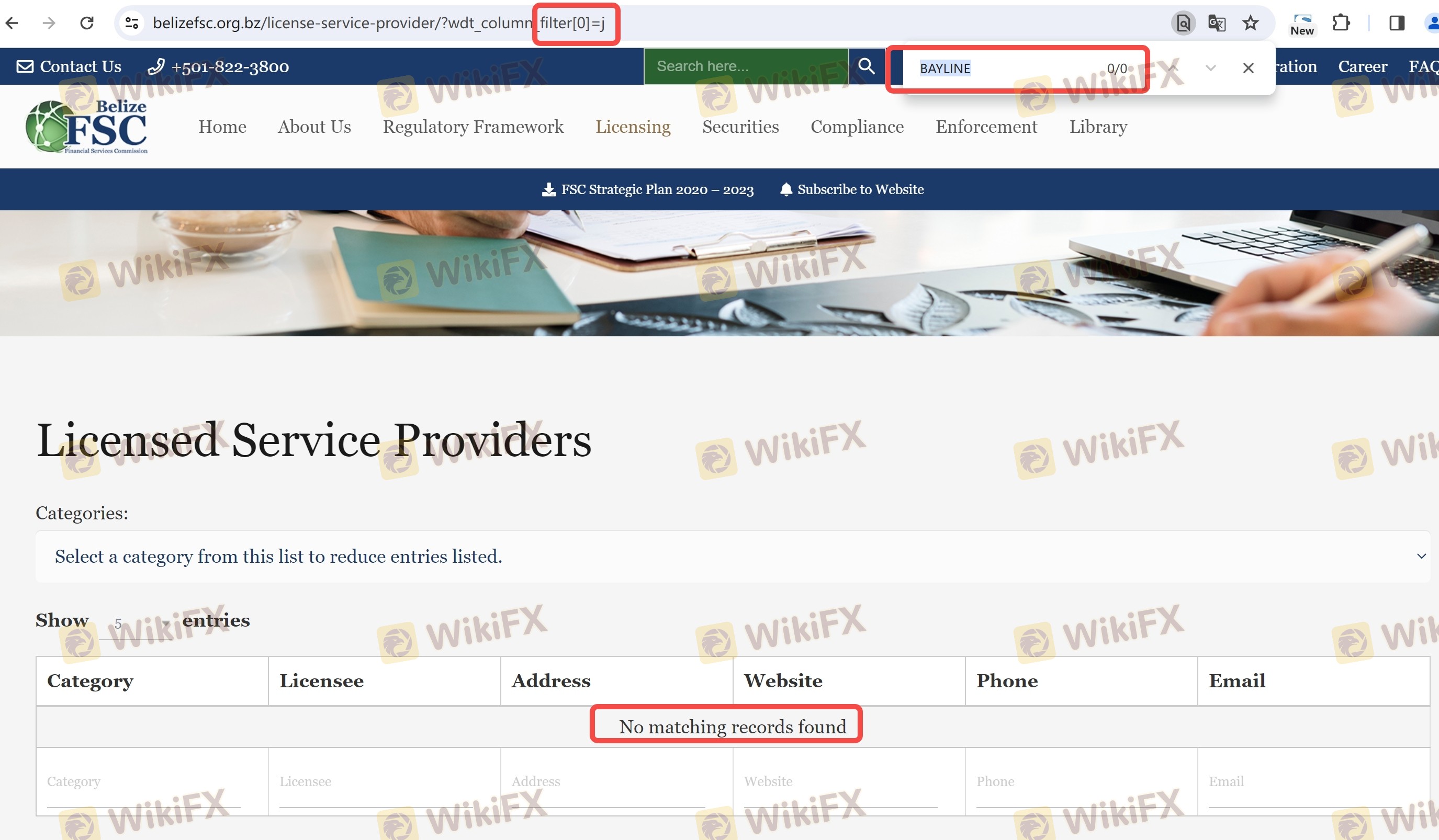Click the bookmark star icon
The width and height of the screenshot is (1439, 840).
pyautogui.click(x=1250, y=23)
